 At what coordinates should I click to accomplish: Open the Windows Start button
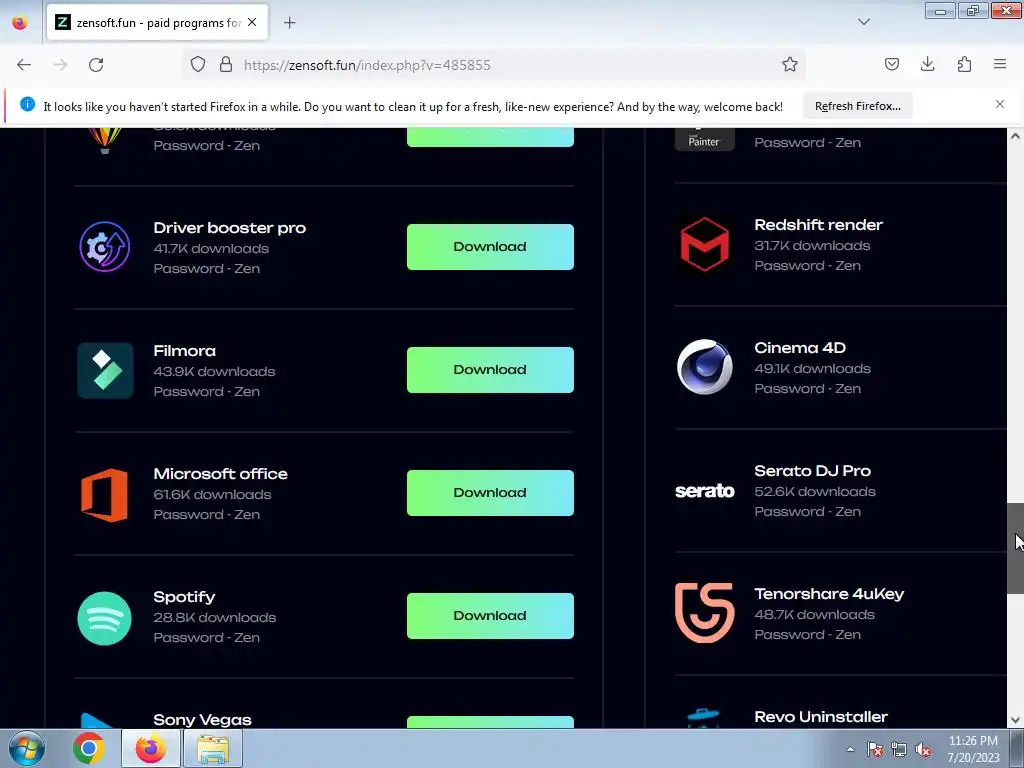26,748
